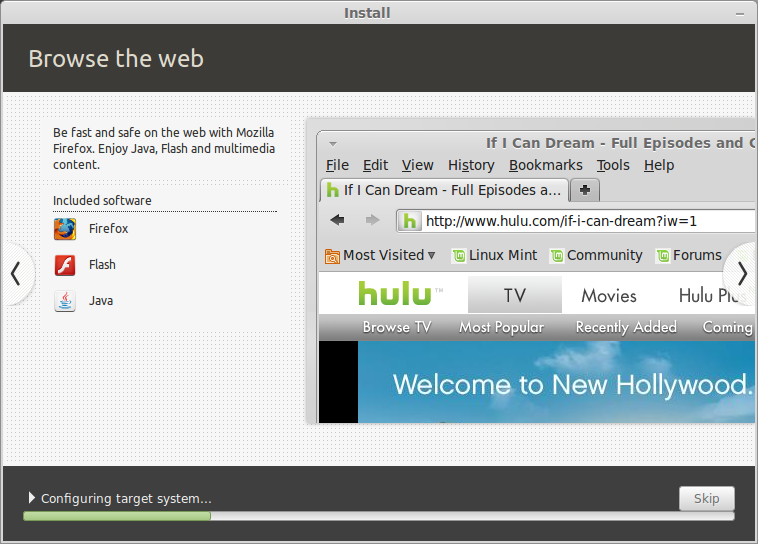Select the 'If I Can Dream' browser tab
Screen dimensions: 758x544
point(444,190)
